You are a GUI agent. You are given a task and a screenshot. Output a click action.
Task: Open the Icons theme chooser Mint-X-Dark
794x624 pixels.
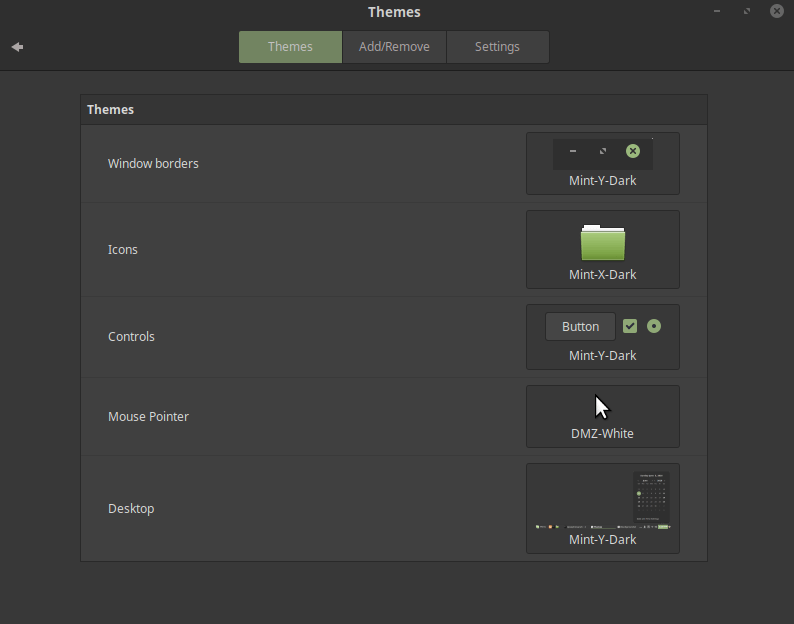click(603, 249)
